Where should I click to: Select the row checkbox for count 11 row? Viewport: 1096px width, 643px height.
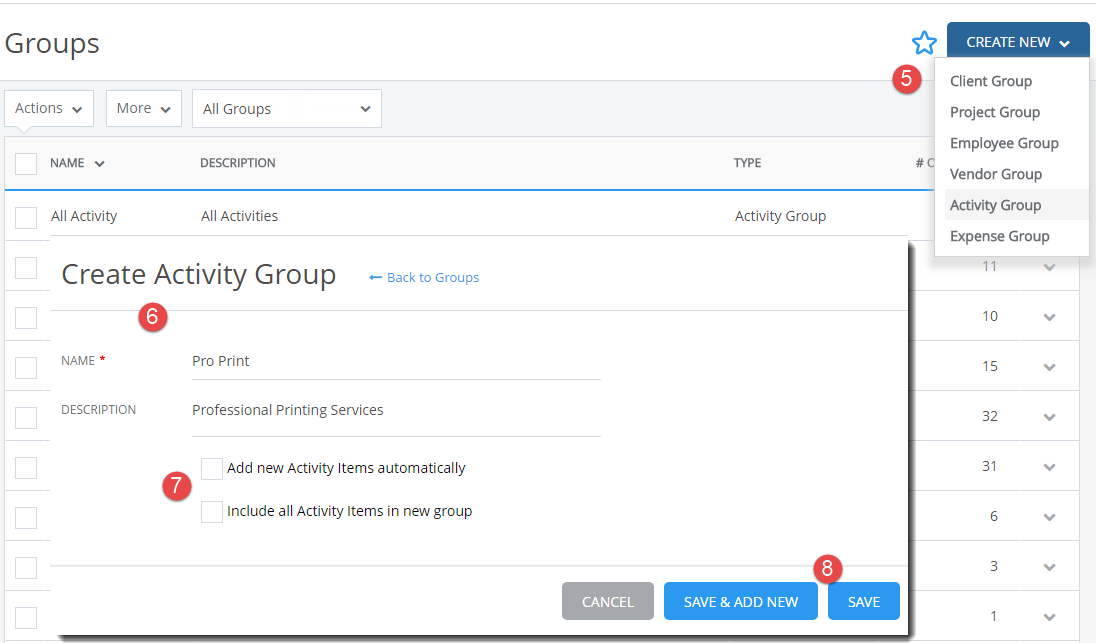pos(26,268)
